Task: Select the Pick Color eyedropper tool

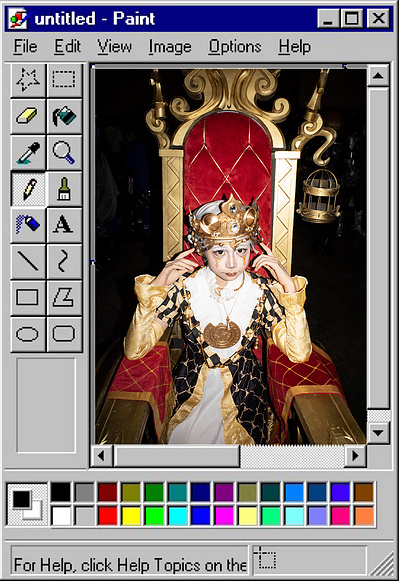Action: 28,152
